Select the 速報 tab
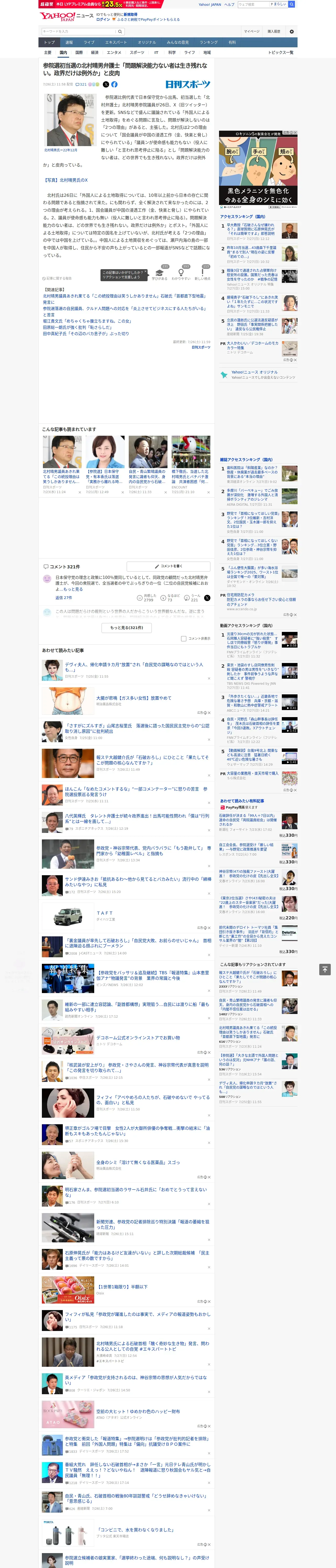This screenshot has height=1568, width=336. click(x=69, y=42)
